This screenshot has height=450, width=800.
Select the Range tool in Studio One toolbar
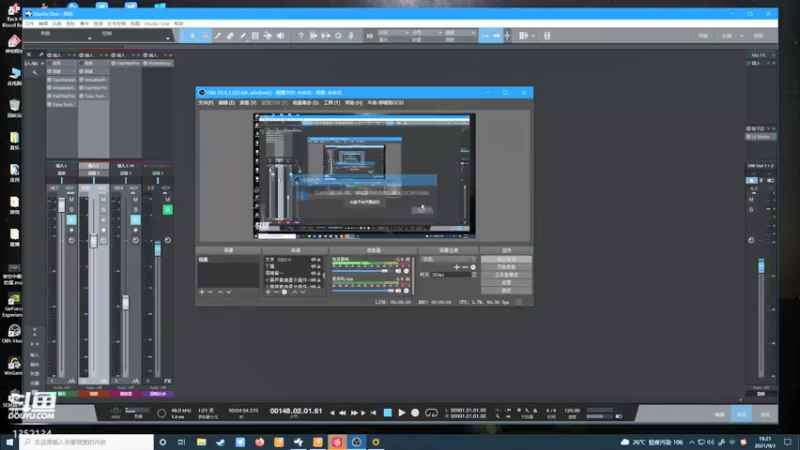(x=205, y=36)
